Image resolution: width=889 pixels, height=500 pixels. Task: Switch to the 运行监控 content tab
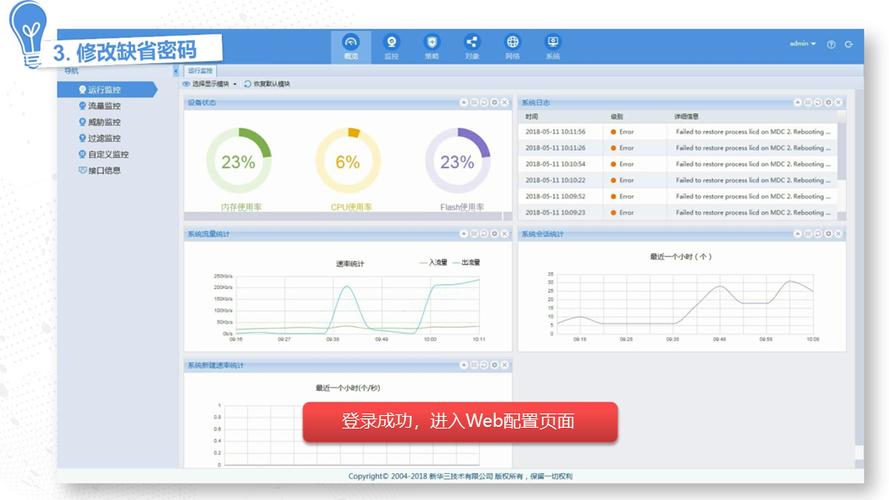pos(200,71)
